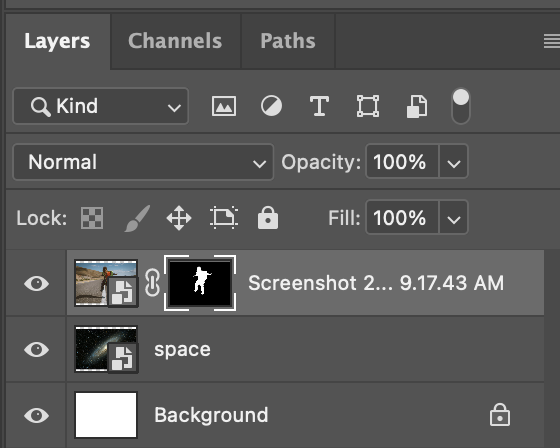Expand the Opacity slider arrow
560x448 pixels.
(454, 161)
